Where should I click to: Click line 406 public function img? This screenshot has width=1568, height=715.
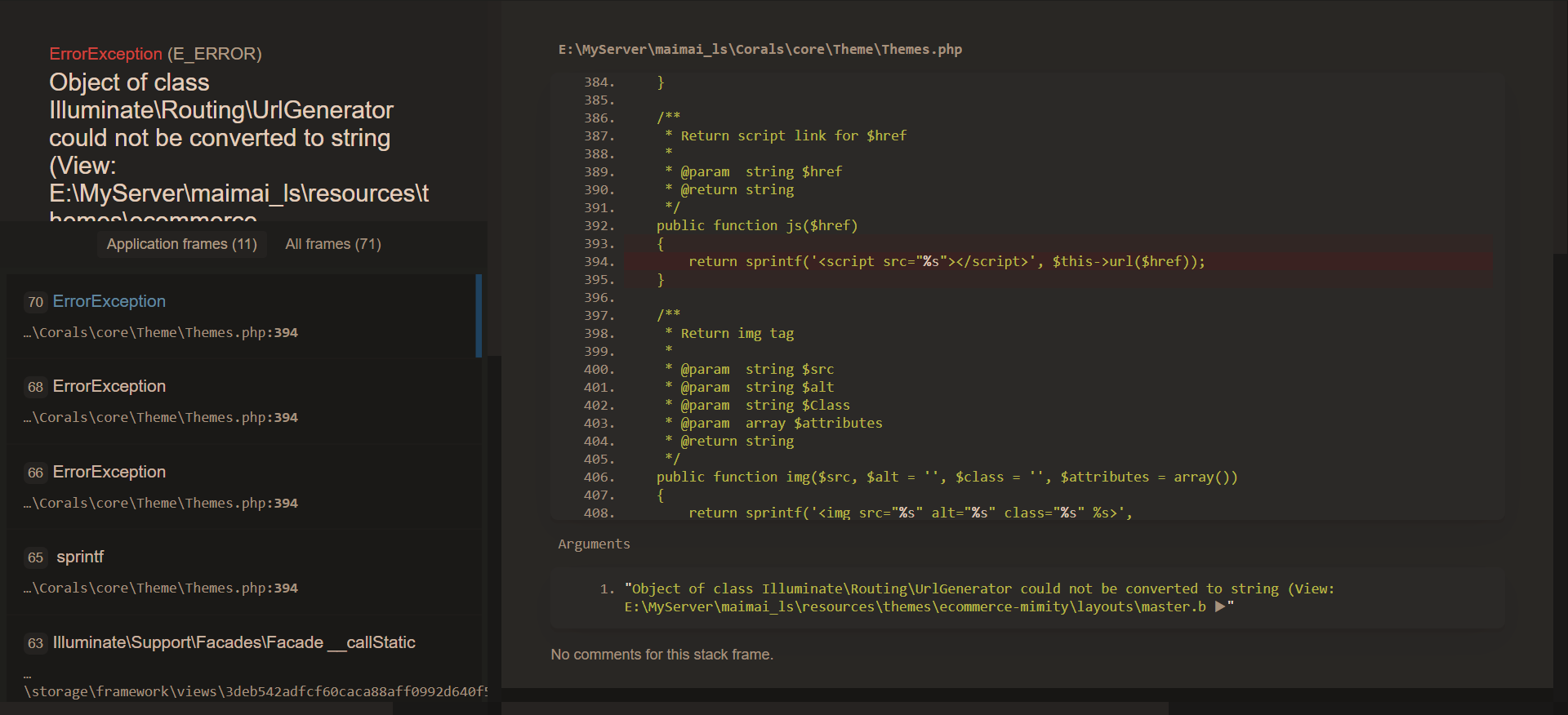[947, 477]
